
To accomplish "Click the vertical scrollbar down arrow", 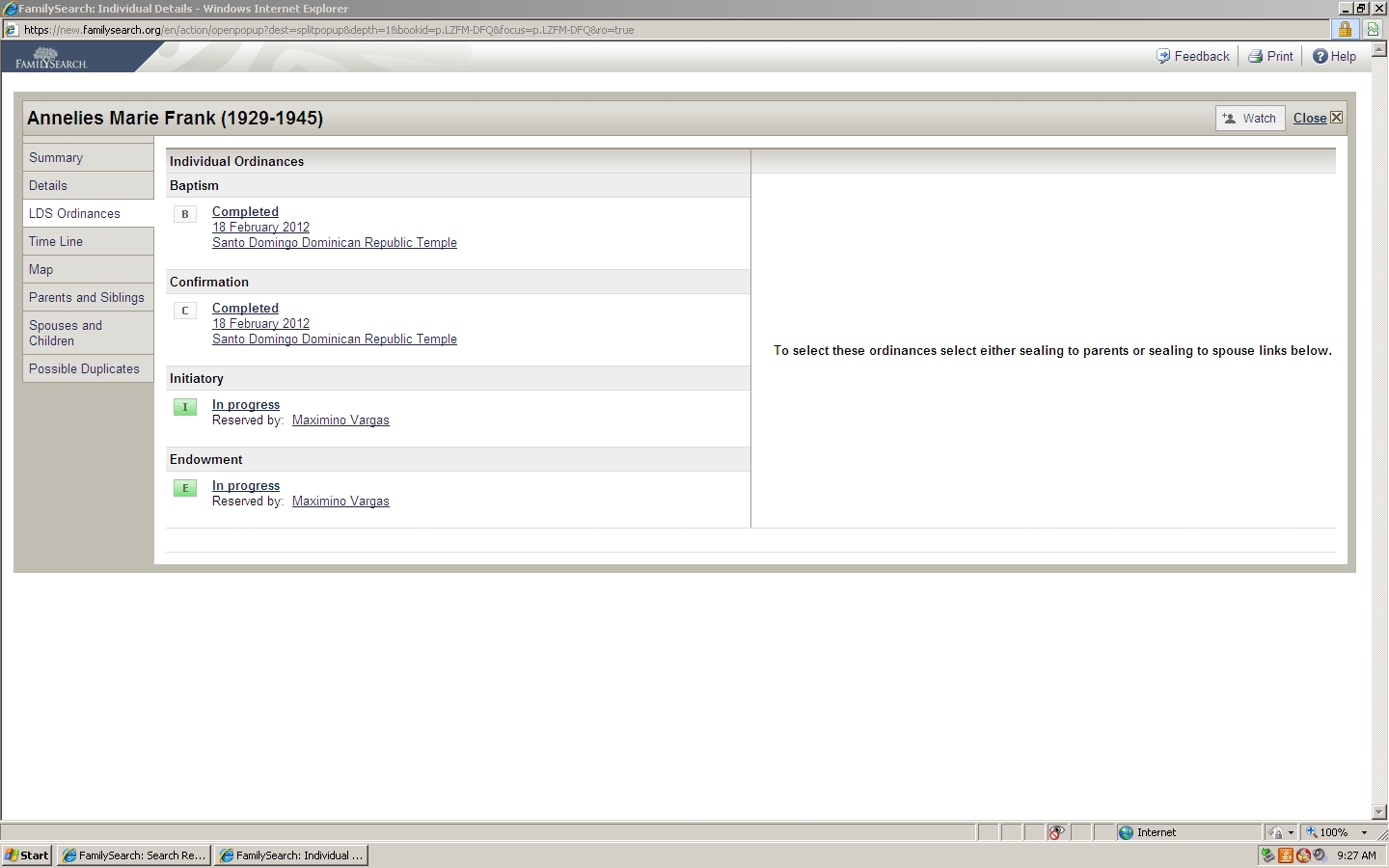I will click(1379, 812).
